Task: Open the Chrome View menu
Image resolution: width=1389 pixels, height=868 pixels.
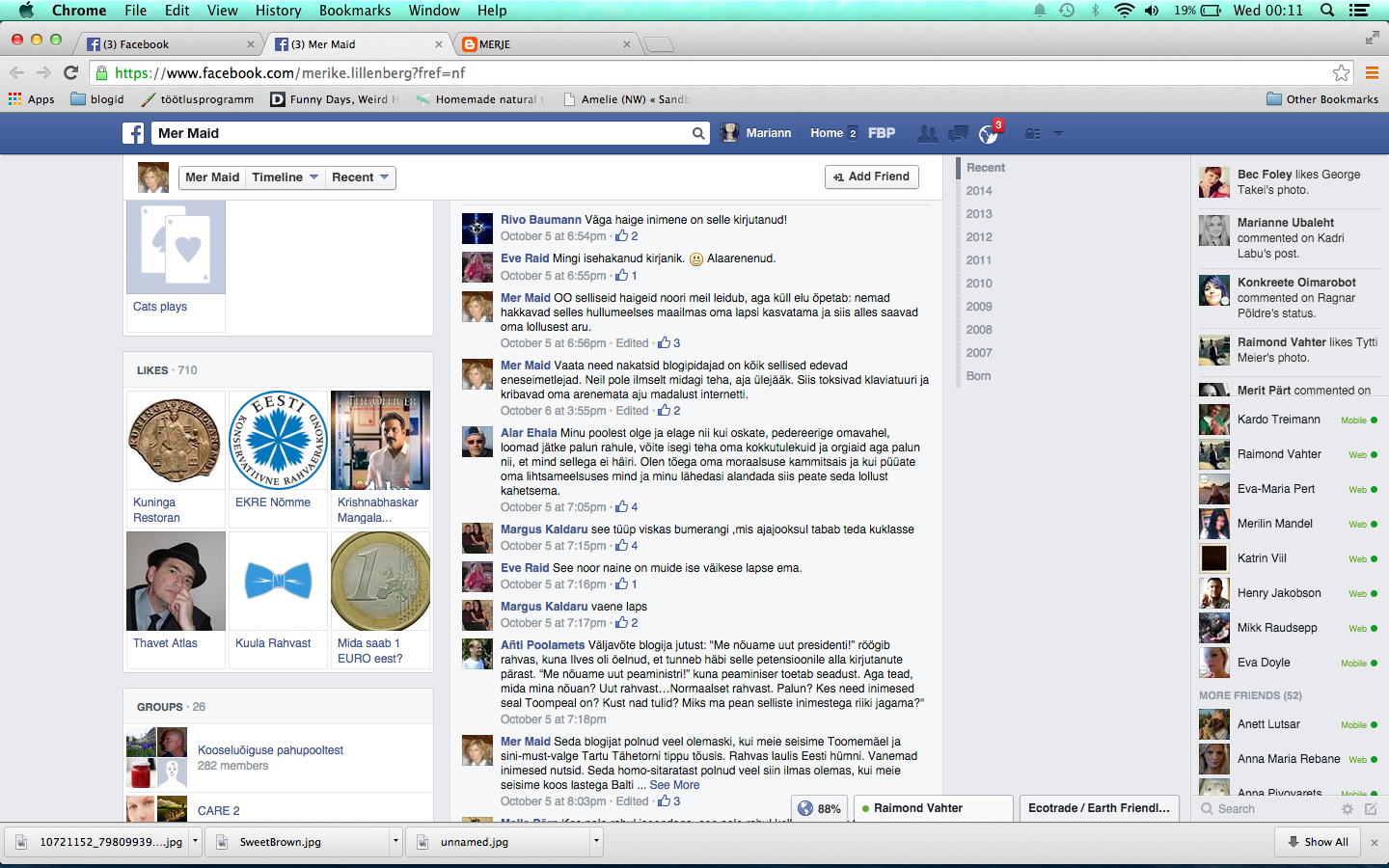Action: [x=222, y=11]
